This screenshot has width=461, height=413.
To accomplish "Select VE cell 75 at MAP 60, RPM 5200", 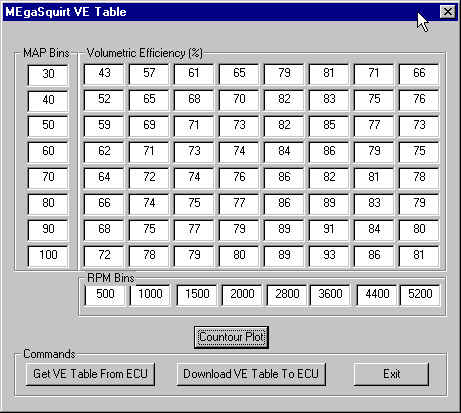I will (419, 152).
